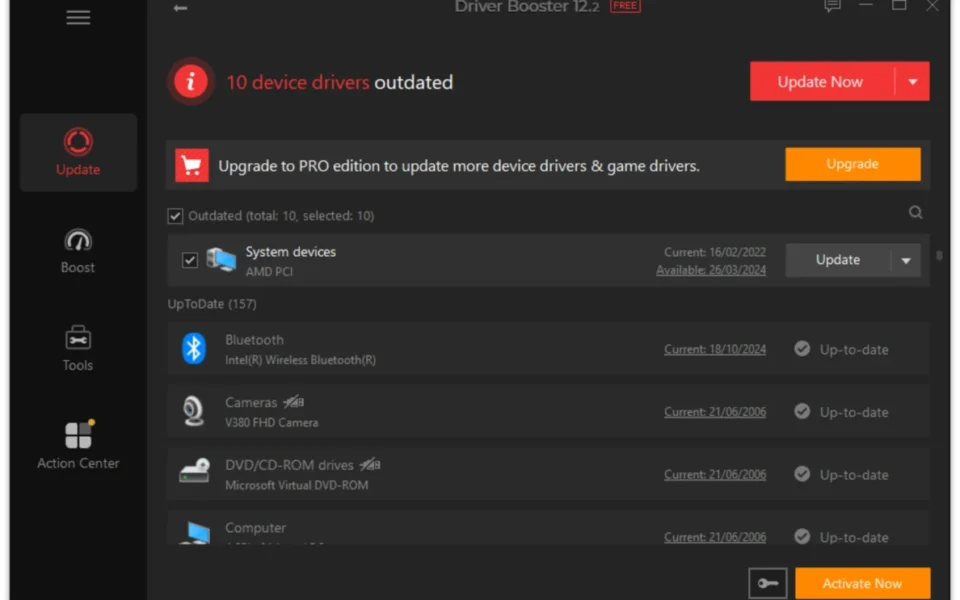Click the orange Upgrade button

point(852,164)
